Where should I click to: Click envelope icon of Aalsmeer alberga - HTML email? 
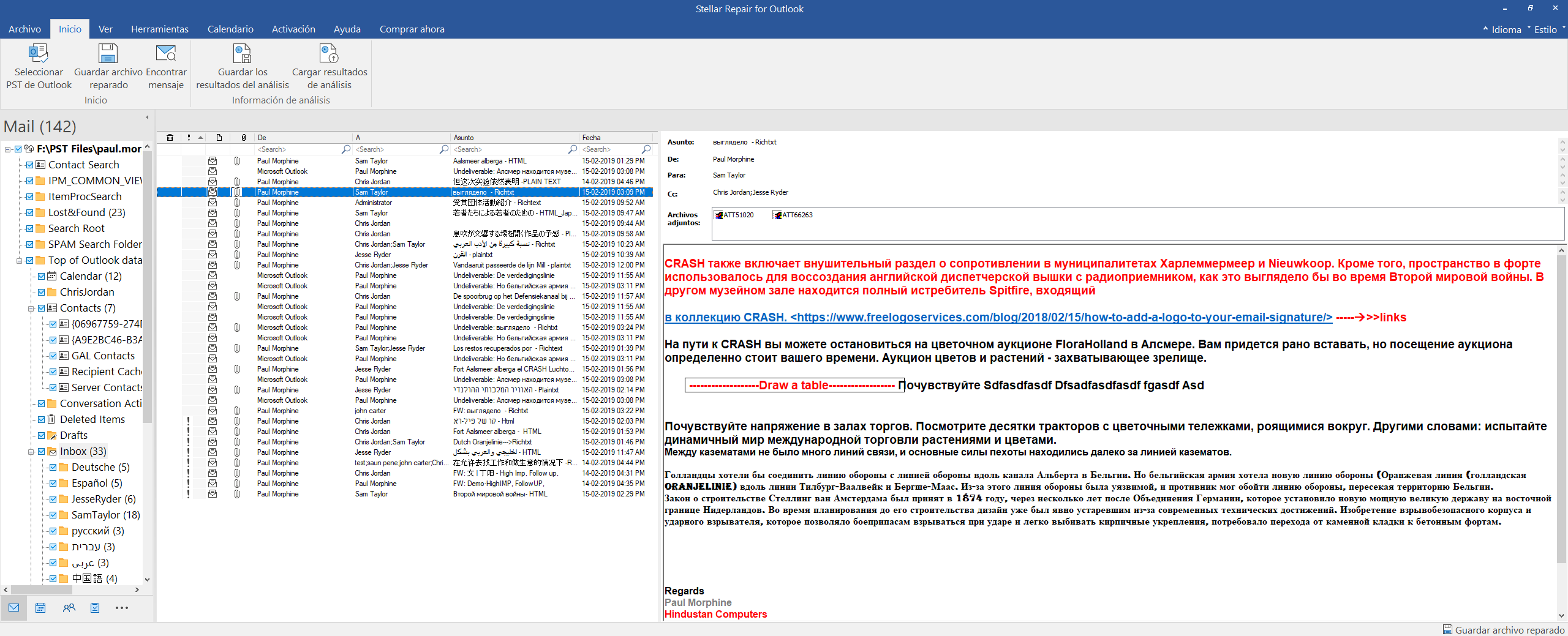click(213, 161)
